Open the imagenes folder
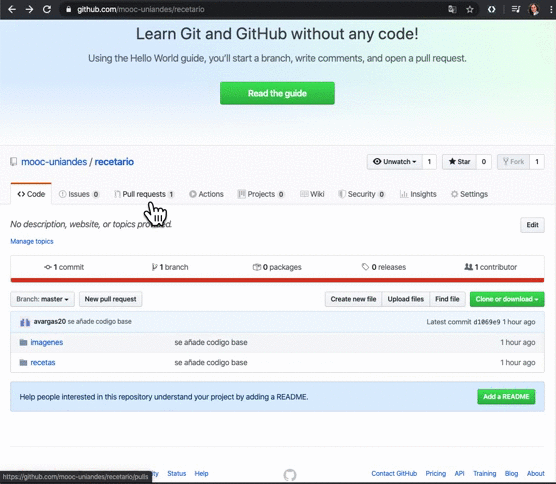 tap(47, 342)
